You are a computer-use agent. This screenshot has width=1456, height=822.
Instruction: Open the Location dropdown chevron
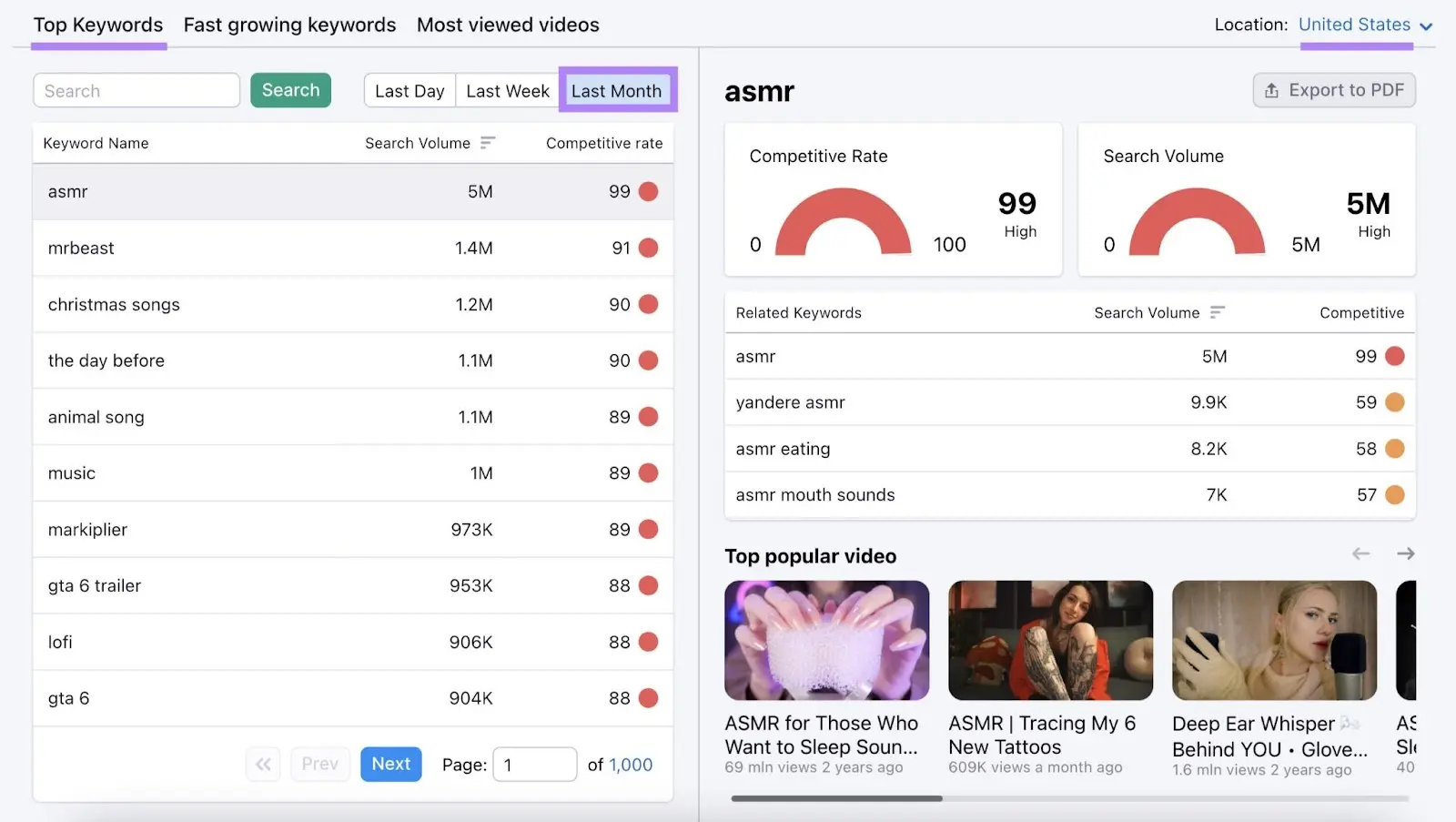click(1426, 25)
